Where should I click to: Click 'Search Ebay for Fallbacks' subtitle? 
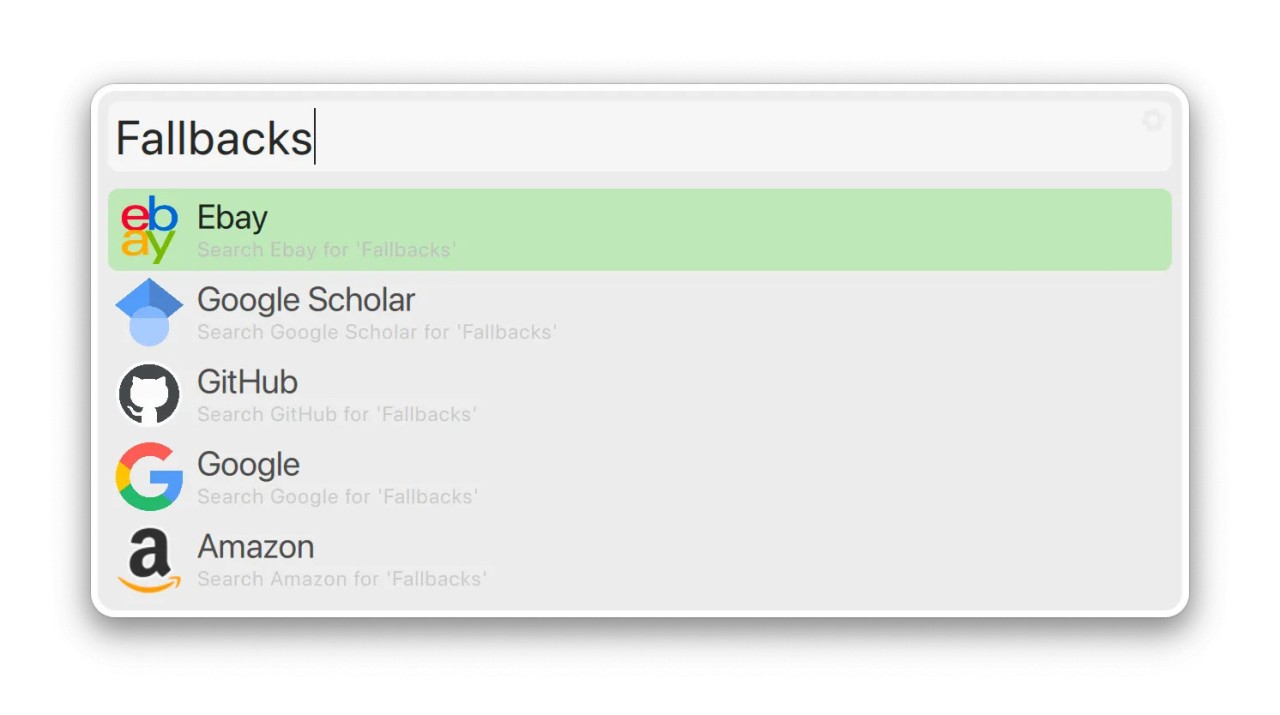(x=326, y=250)
